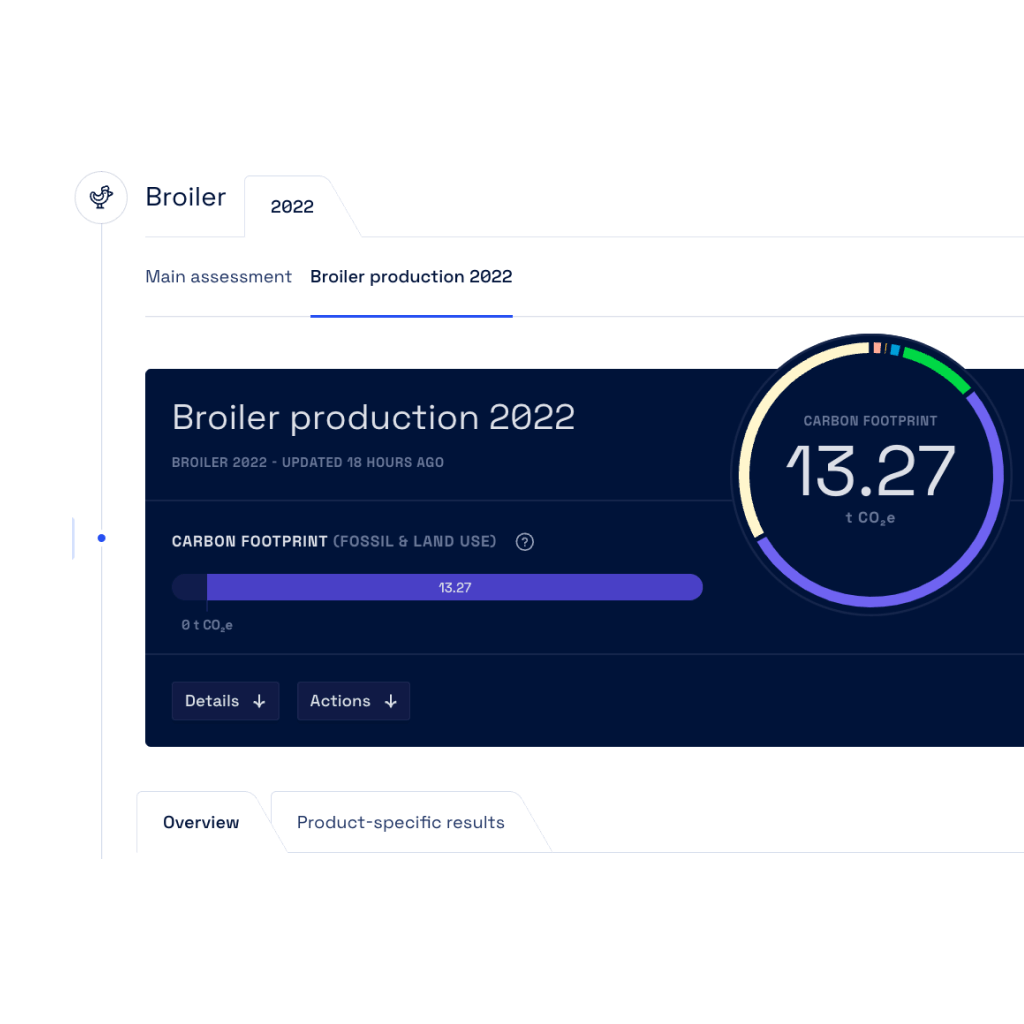Image resolution: width=1024 pixels, height=1024 pixels.
Task: Click the 13.27 value inside the donut chart
Action: (870, 472)
